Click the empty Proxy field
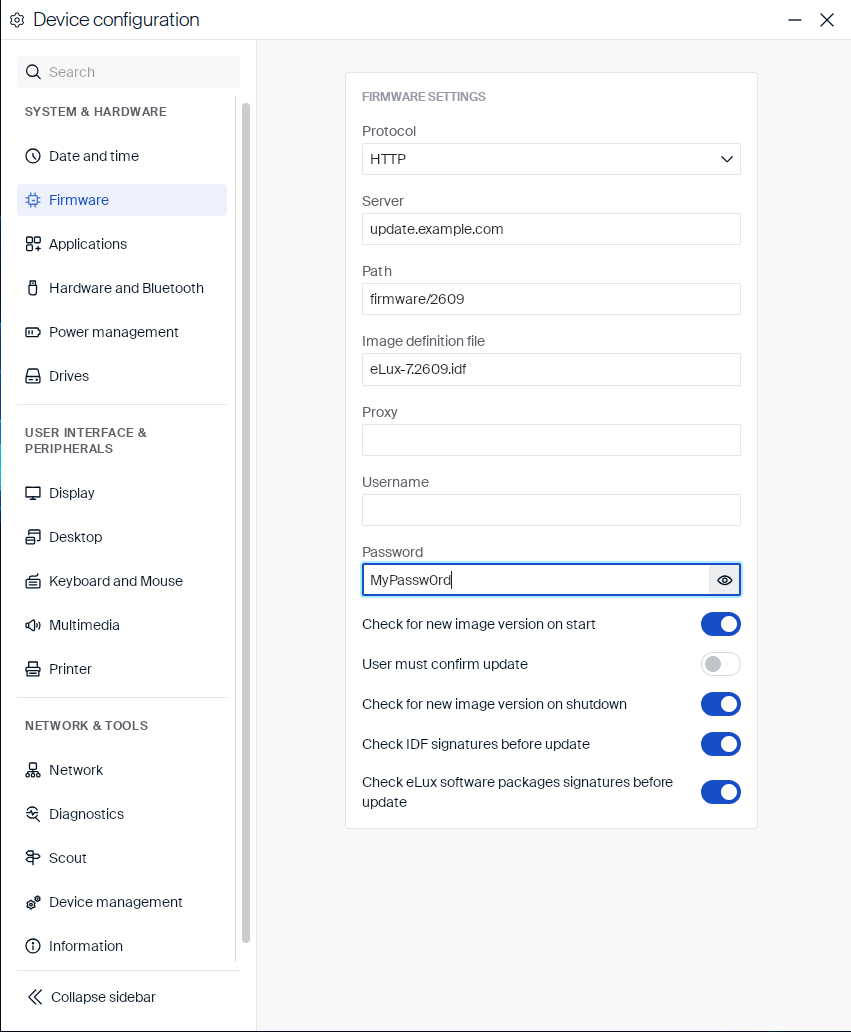This screenshot has width=851, height=1032. tap(551, 440)
